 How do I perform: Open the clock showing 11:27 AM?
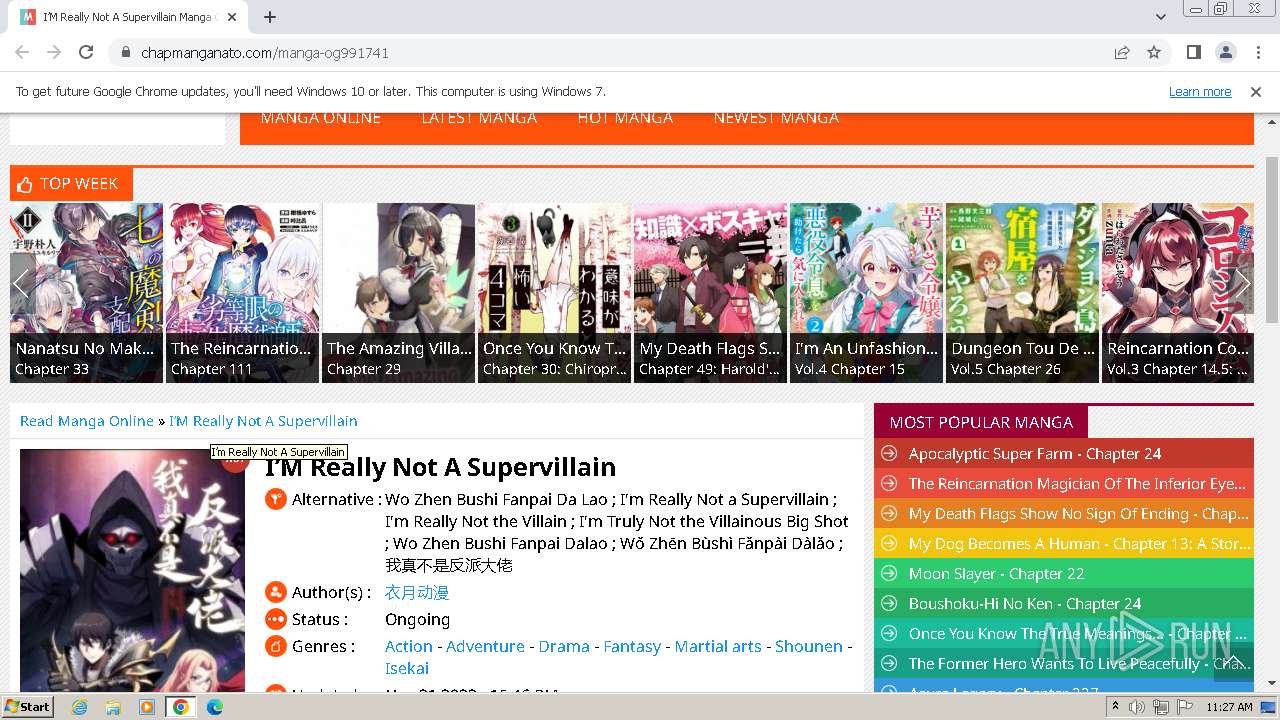coord(1229,707)
